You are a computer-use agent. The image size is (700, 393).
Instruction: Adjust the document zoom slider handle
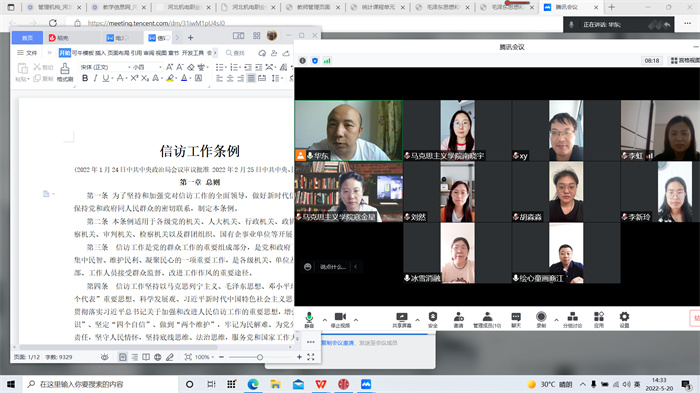click(x=260, y=357)
